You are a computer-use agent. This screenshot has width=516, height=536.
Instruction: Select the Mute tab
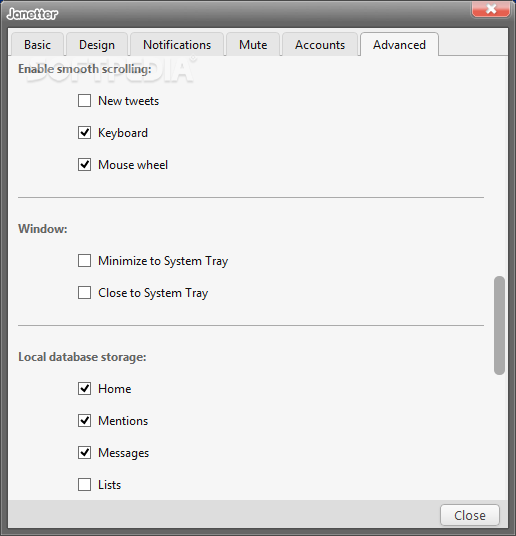coord(253,44)
